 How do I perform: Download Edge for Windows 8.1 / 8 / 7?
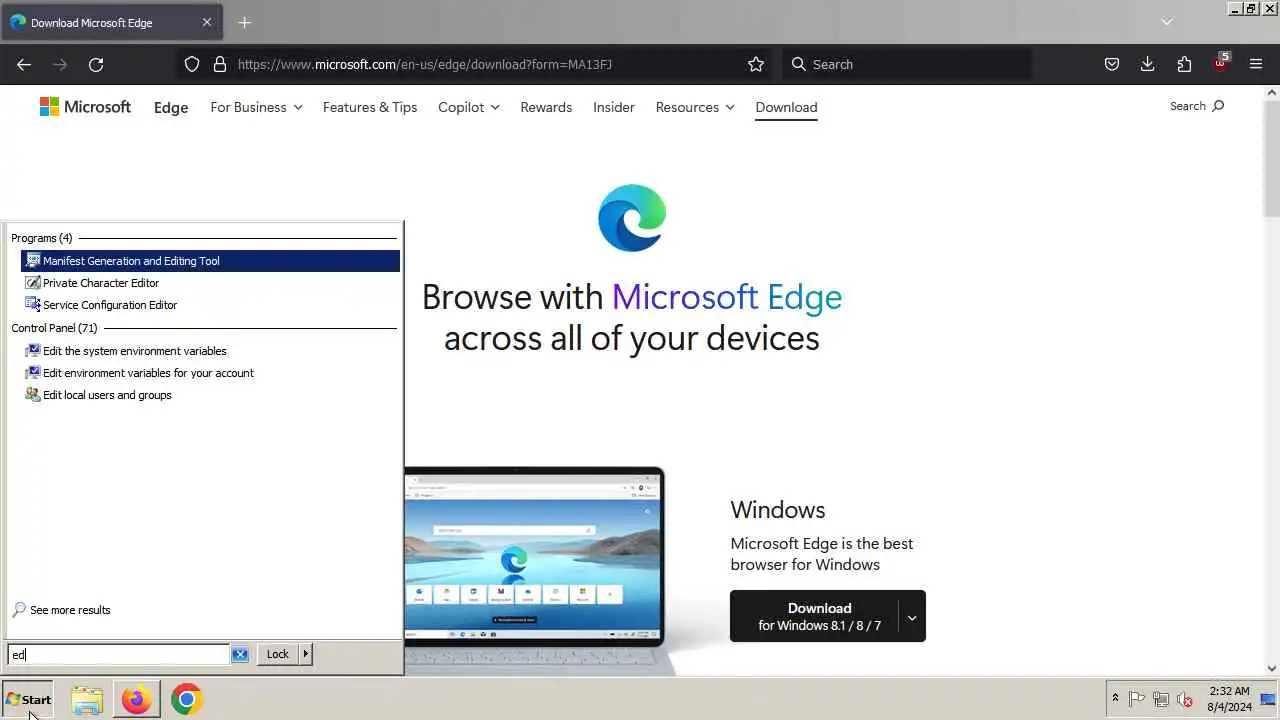point(814,616)
